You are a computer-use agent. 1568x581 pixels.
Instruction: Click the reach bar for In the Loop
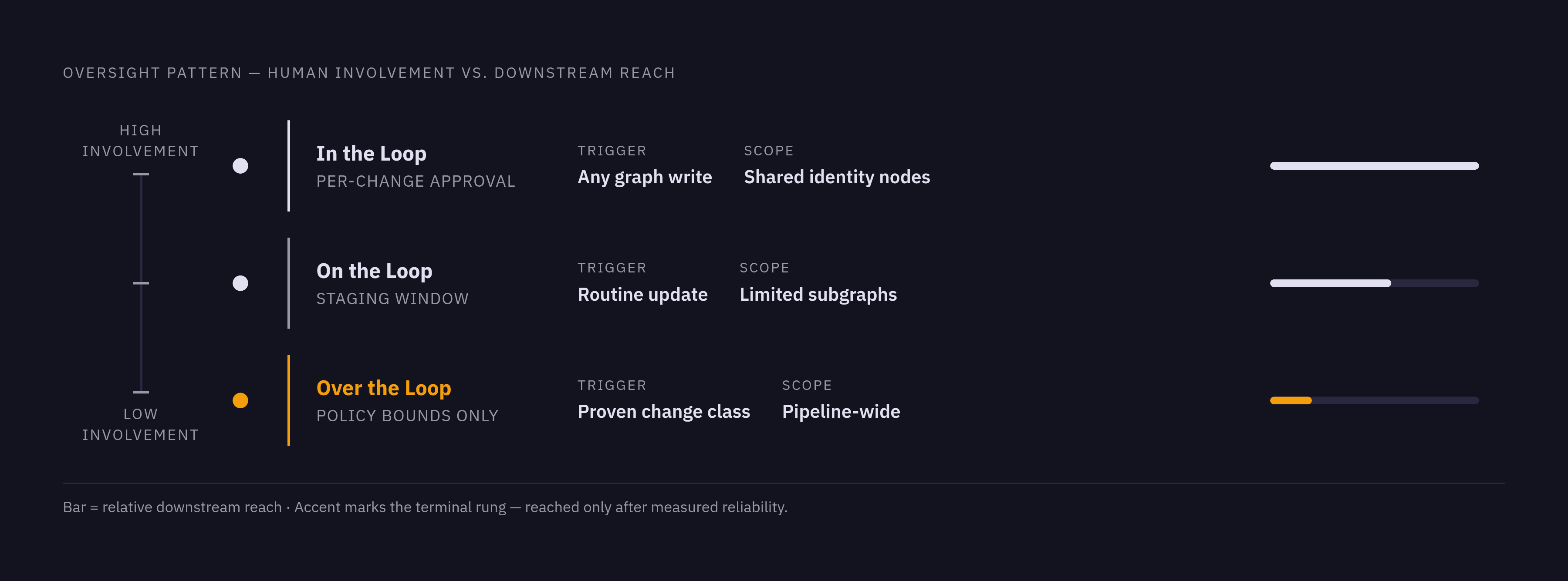point(1375,165)
